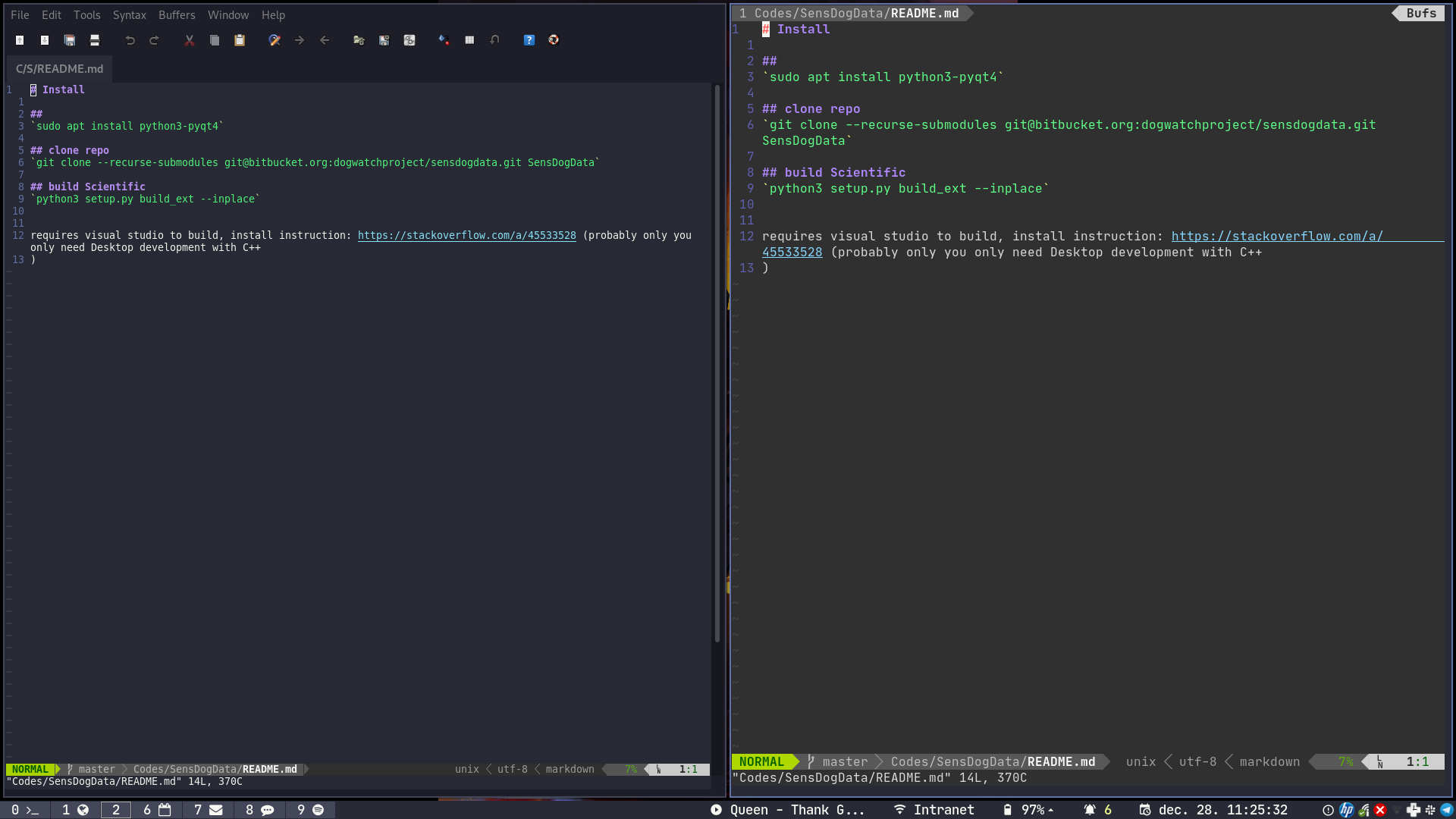Click the 'python3 setup.py build_ext --inplace' line in right Vim

pos(905,189)
